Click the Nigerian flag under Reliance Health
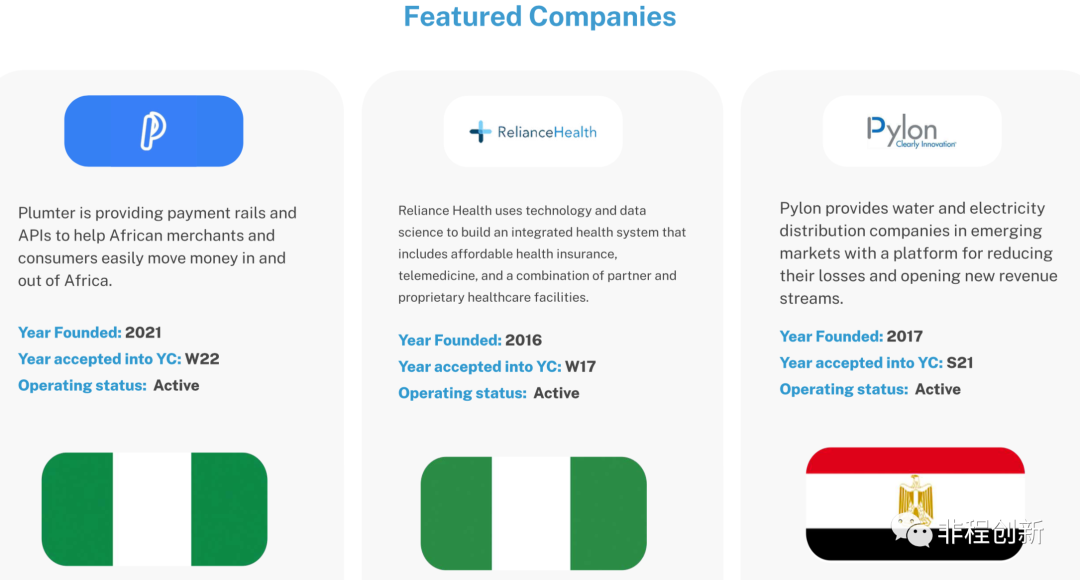This screenshot has width=1080, height=580. 534,513
